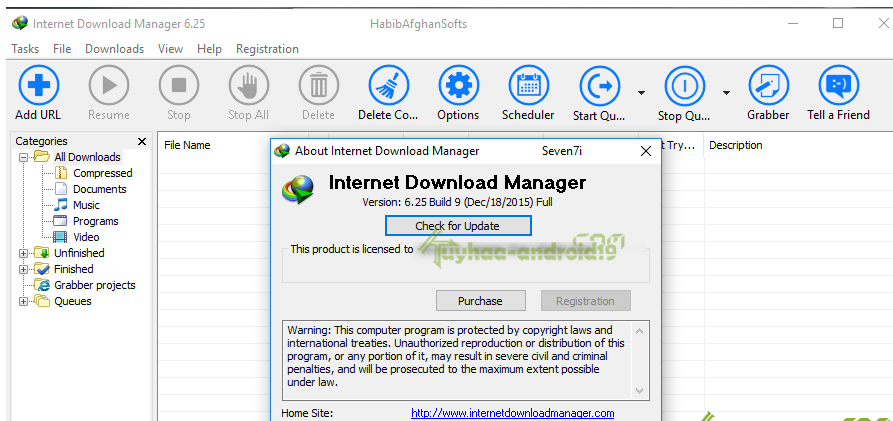Click the Add URL toolbar icon
893x421 pixels.
[x=38, y=85]
